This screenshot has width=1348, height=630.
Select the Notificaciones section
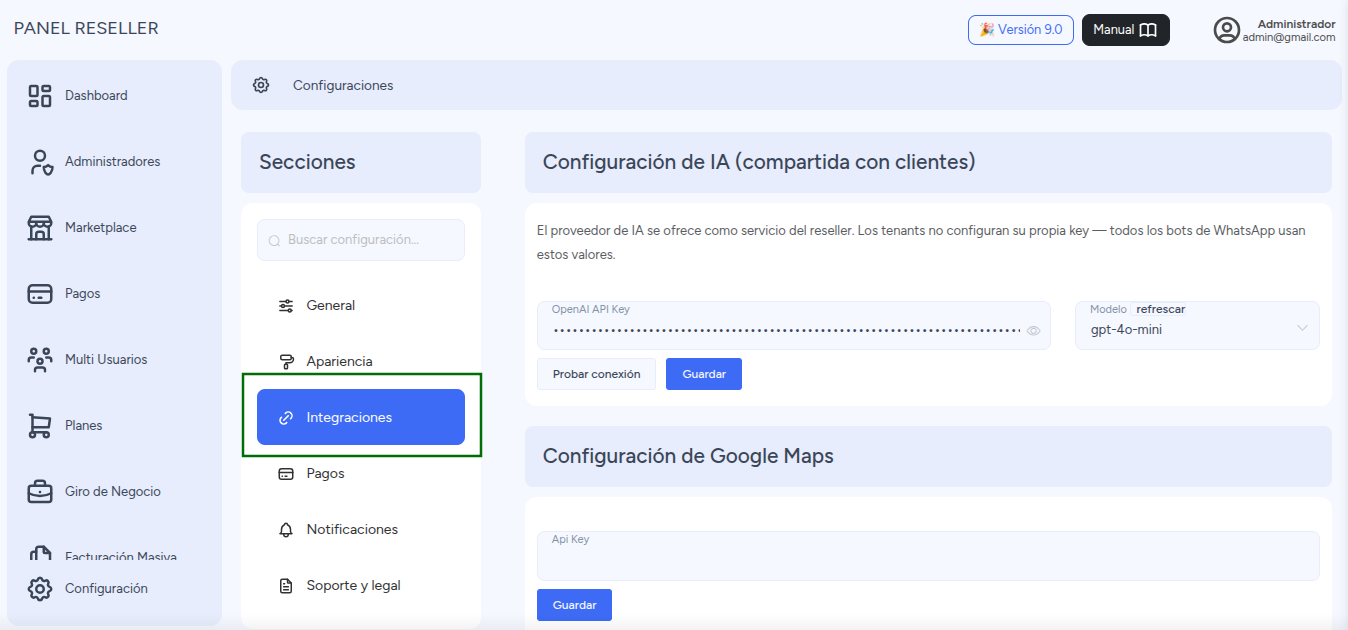tap(361, 530)
